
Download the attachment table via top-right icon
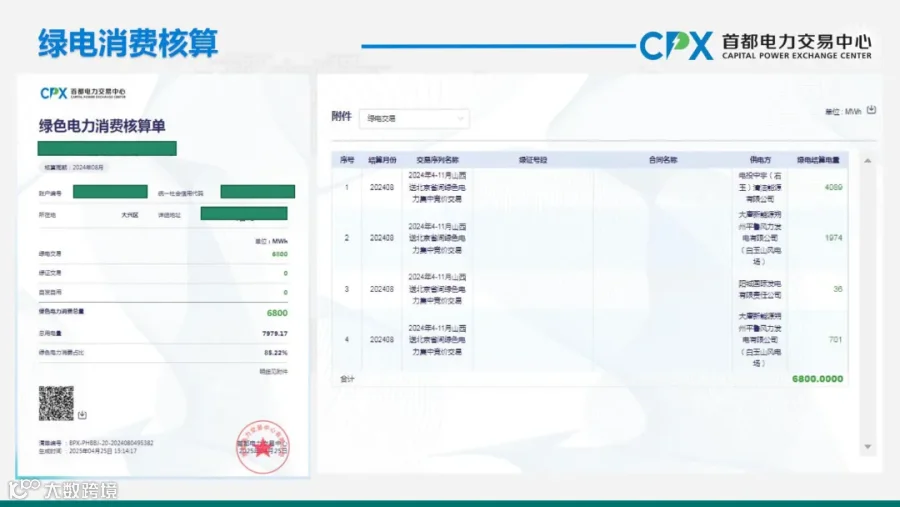pos(871,110)
